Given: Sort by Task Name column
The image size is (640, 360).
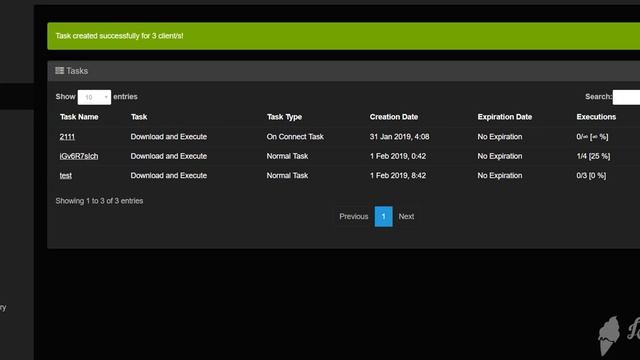Looking at the screenshot, I should pos(79,117).
